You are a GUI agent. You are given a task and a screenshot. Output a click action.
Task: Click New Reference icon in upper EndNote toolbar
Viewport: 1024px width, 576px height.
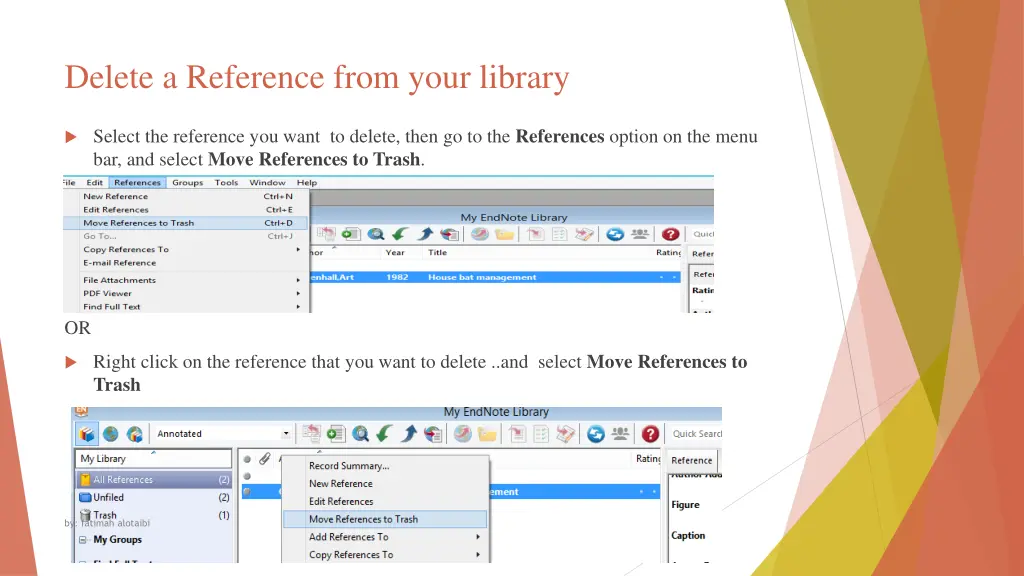point(351,234)
